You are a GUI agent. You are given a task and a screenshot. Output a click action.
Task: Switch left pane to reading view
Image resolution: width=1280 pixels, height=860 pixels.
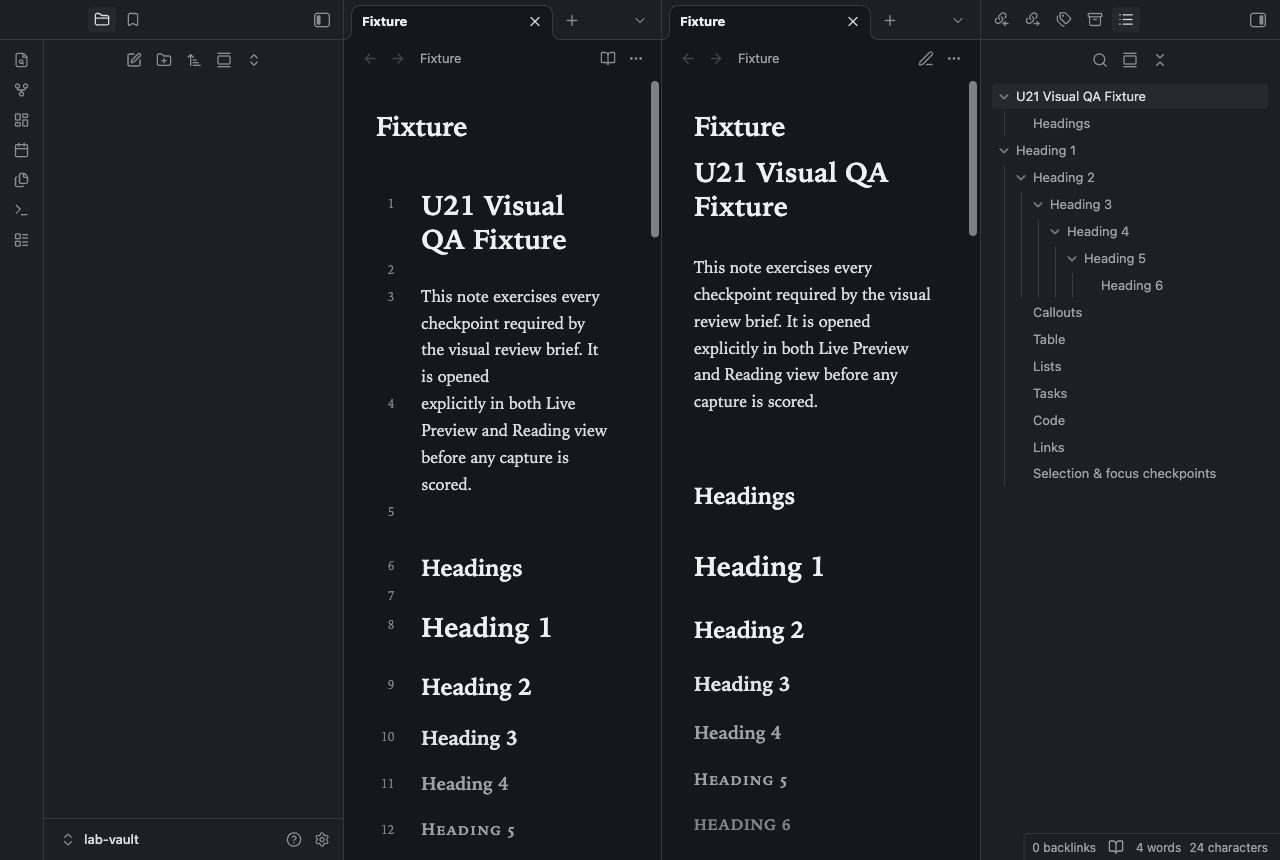click(x=608, y=58)
